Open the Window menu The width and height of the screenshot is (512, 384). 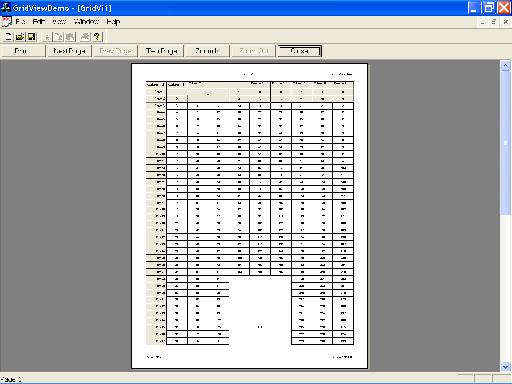(86, 22)
